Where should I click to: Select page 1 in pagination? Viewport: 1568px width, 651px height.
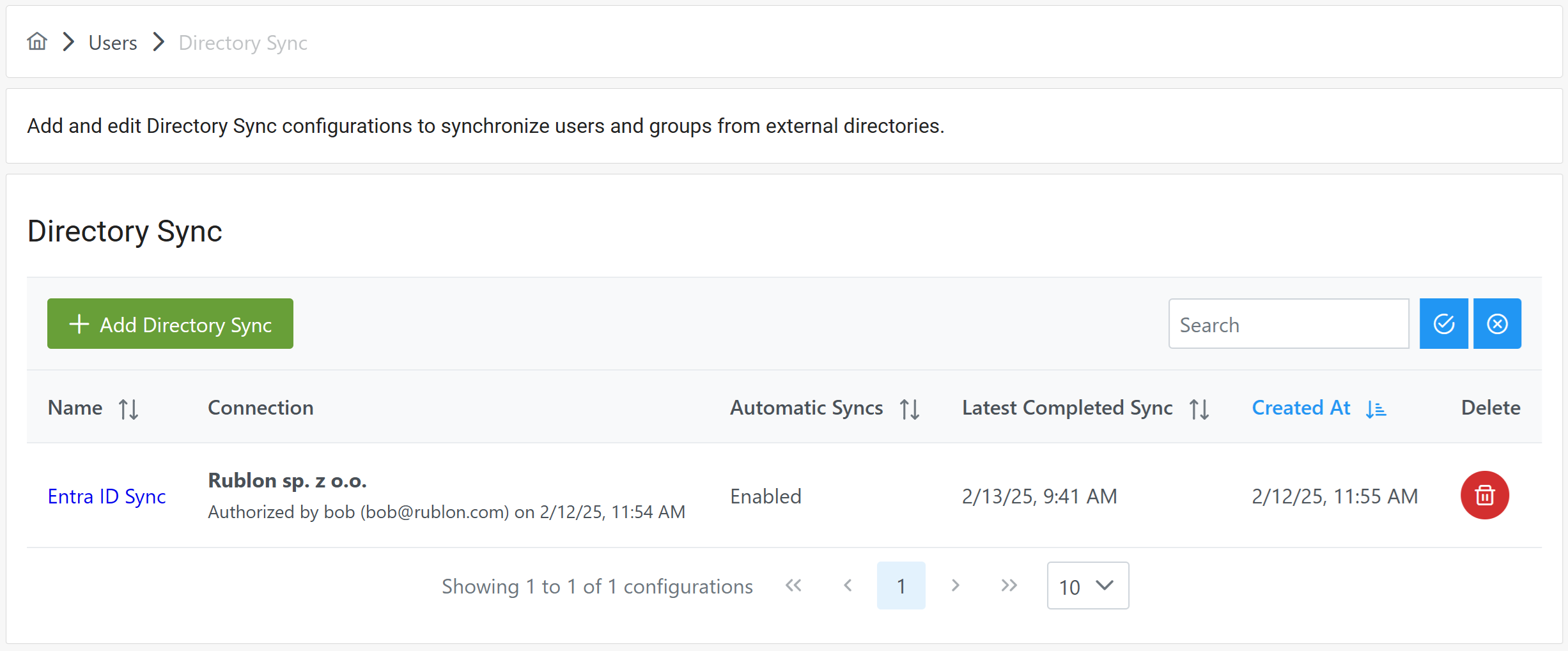tap(901, 586)
